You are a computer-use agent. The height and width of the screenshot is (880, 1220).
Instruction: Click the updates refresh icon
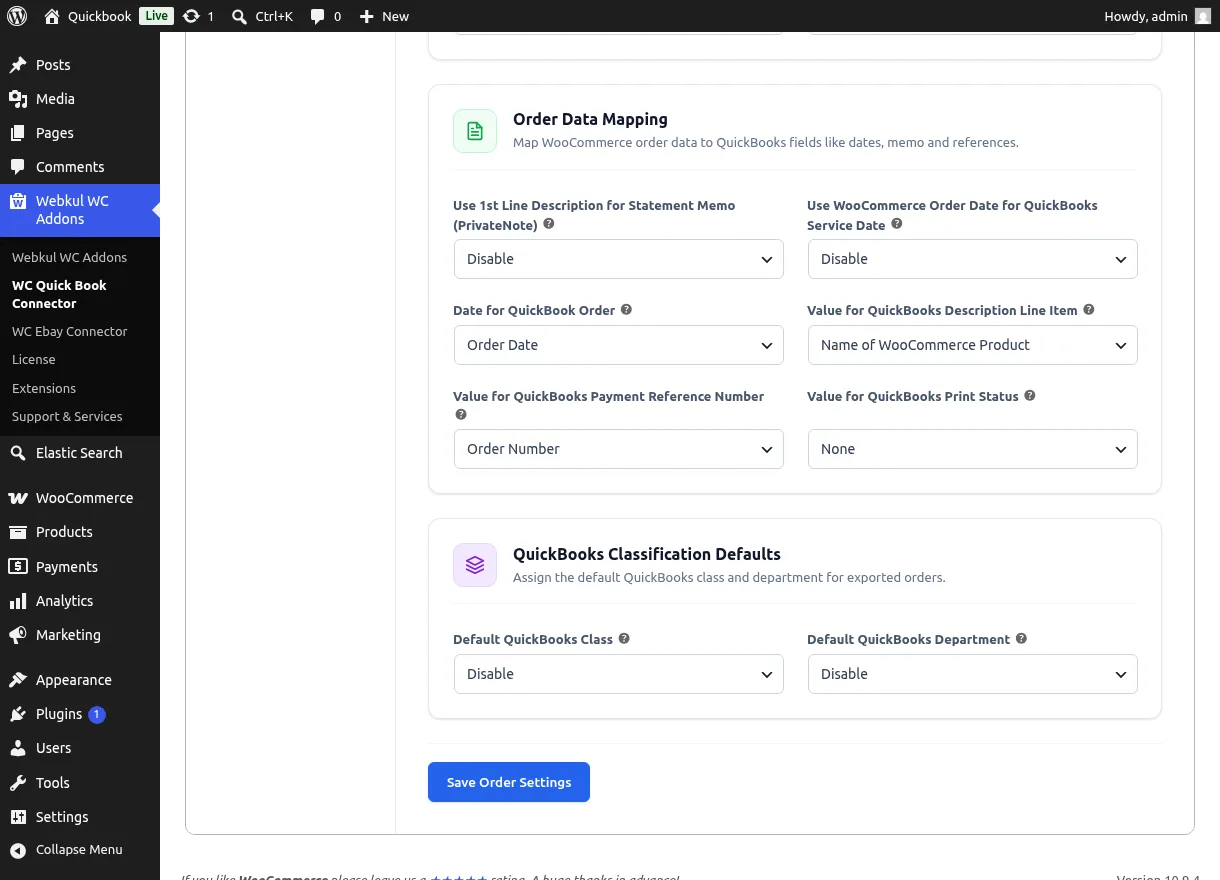tap(191, 16)
